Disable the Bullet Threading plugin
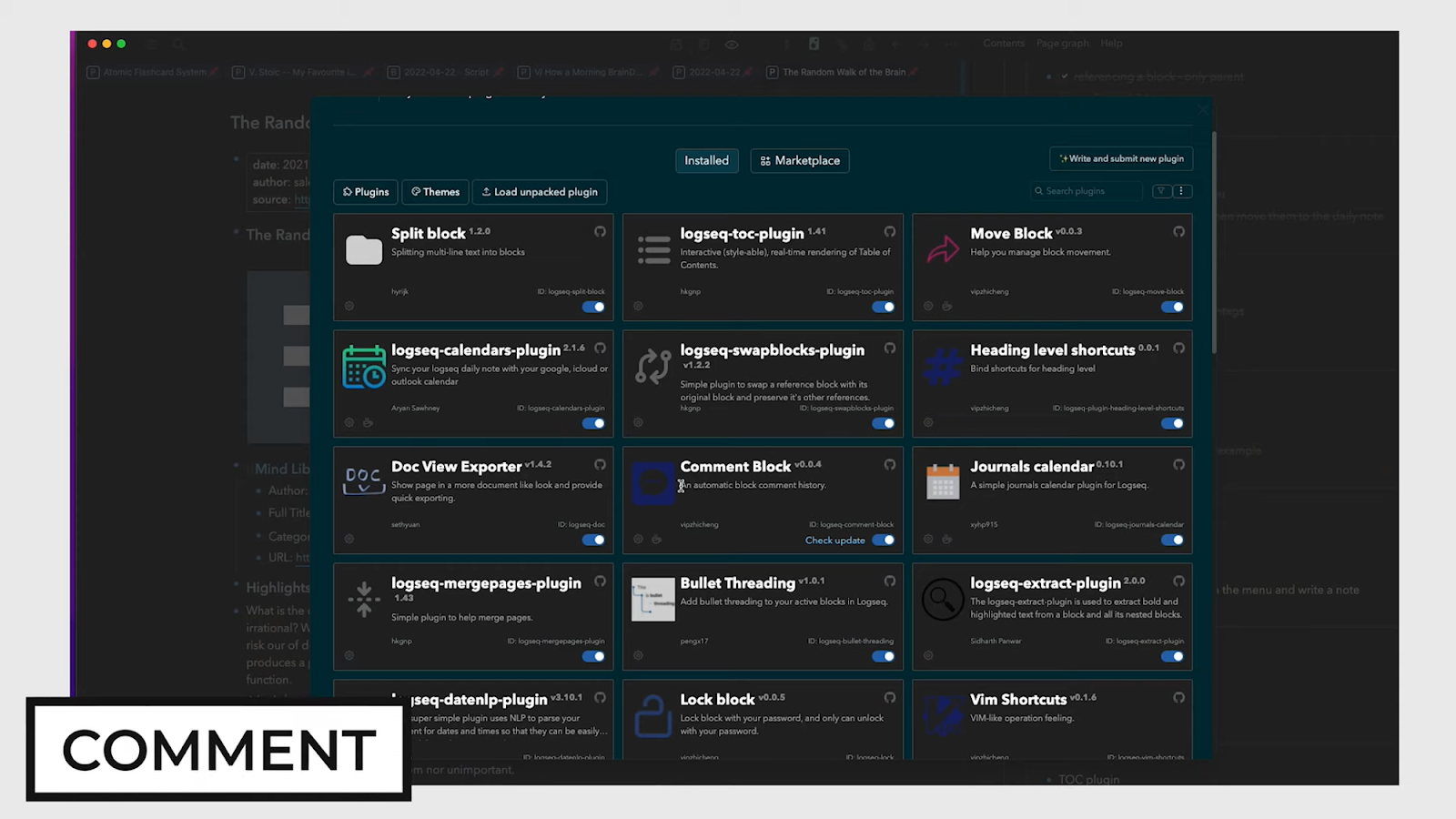1456x819 pixels. tap(883, 656)
